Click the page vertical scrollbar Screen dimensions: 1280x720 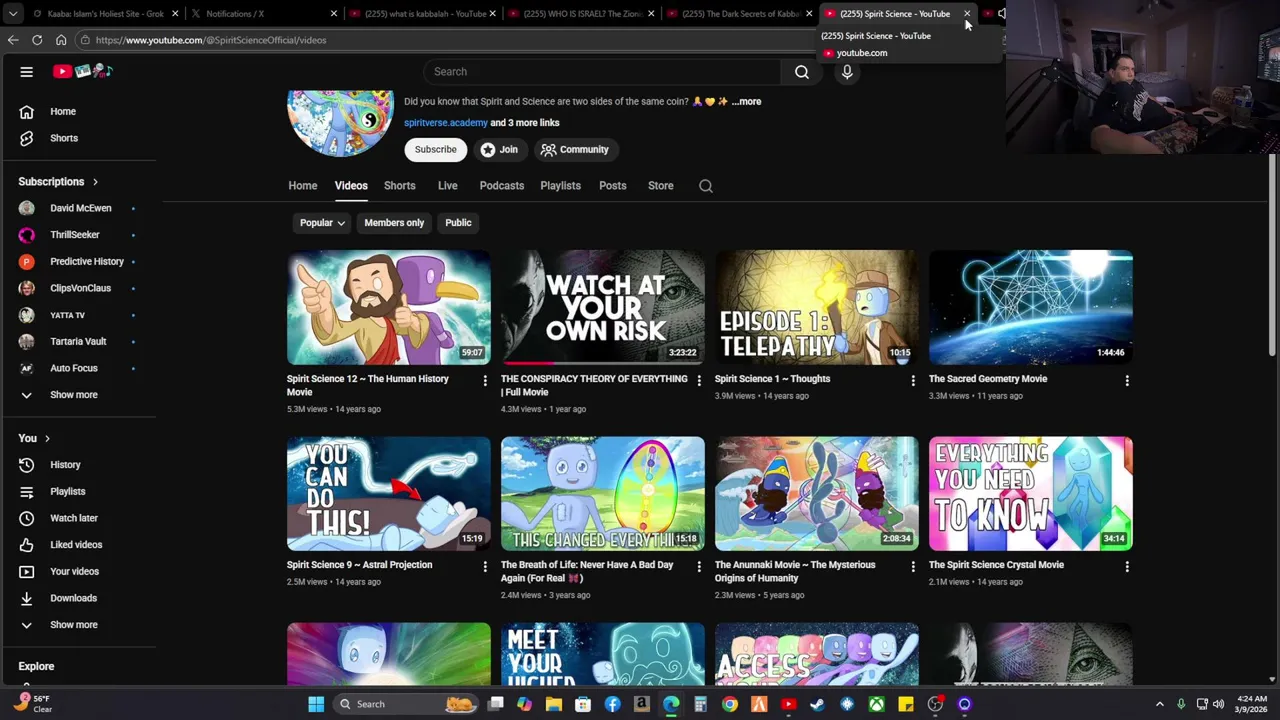coord(1273,255)
